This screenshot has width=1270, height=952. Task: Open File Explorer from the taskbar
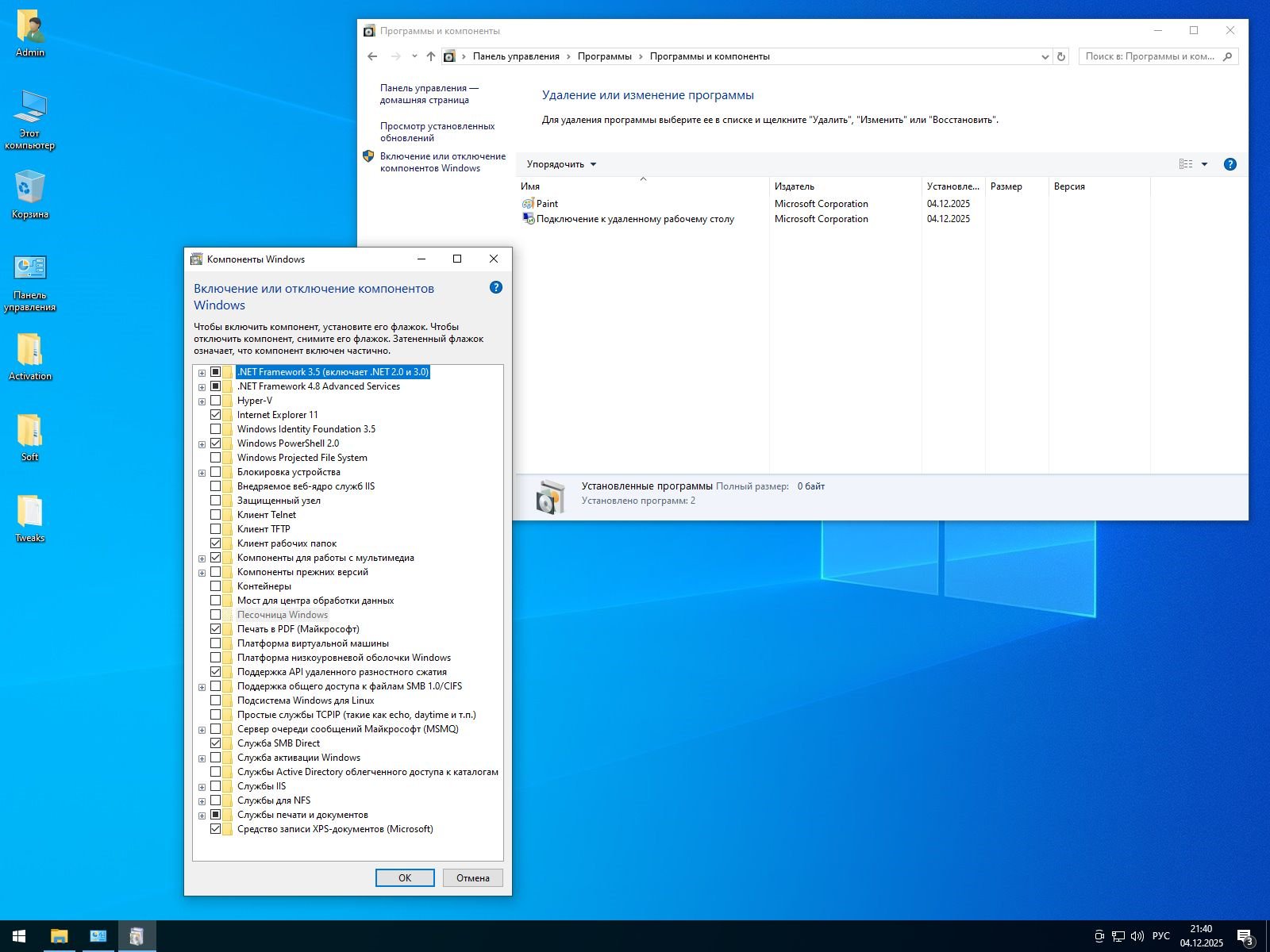[x=59, y=936]
